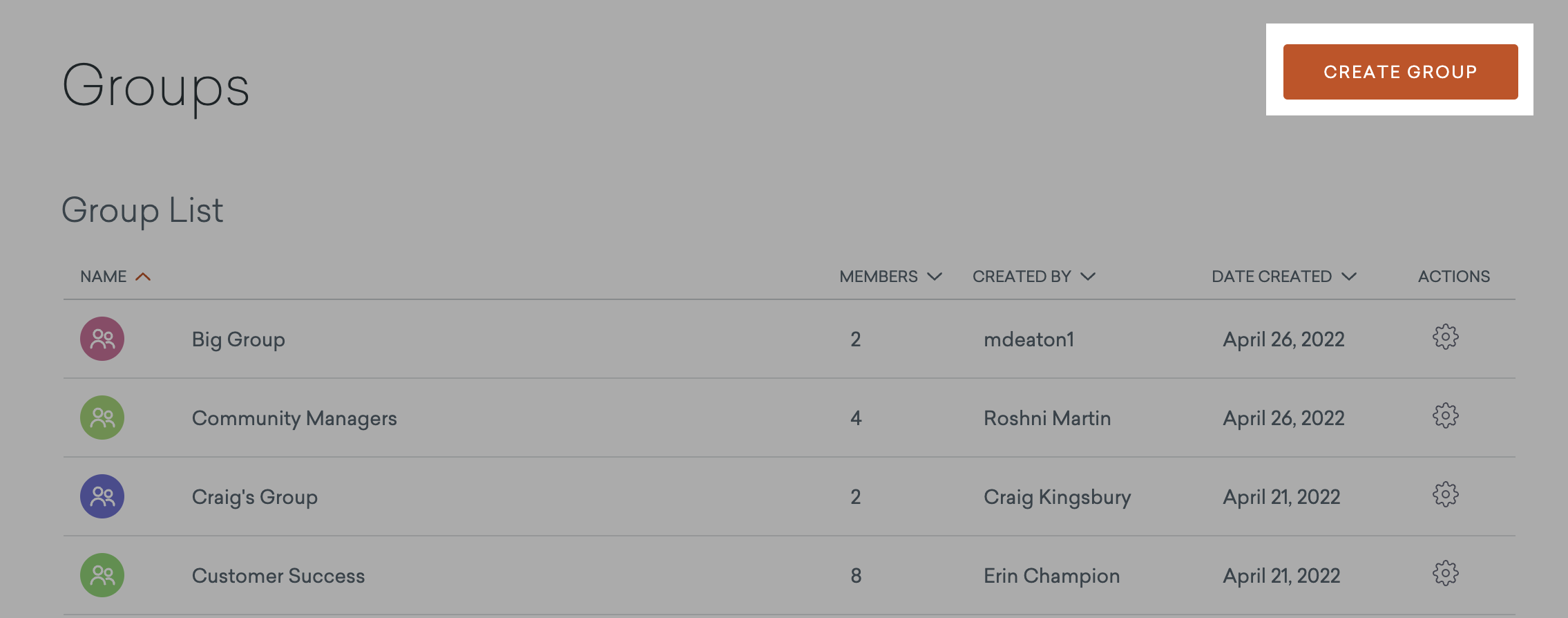Click the pink Big Group avatar icon
The image size is (1568, 618).
[x=102, y=339]
